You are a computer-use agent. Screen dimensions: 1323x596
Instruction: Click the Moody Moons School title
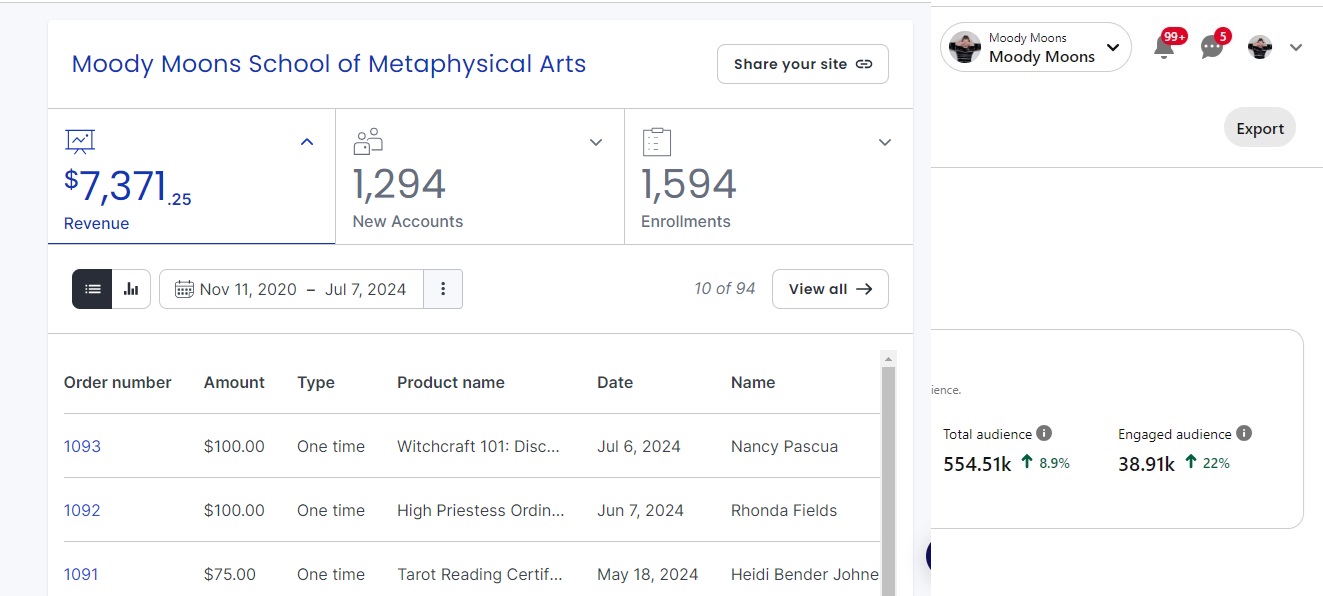(329, 64)
